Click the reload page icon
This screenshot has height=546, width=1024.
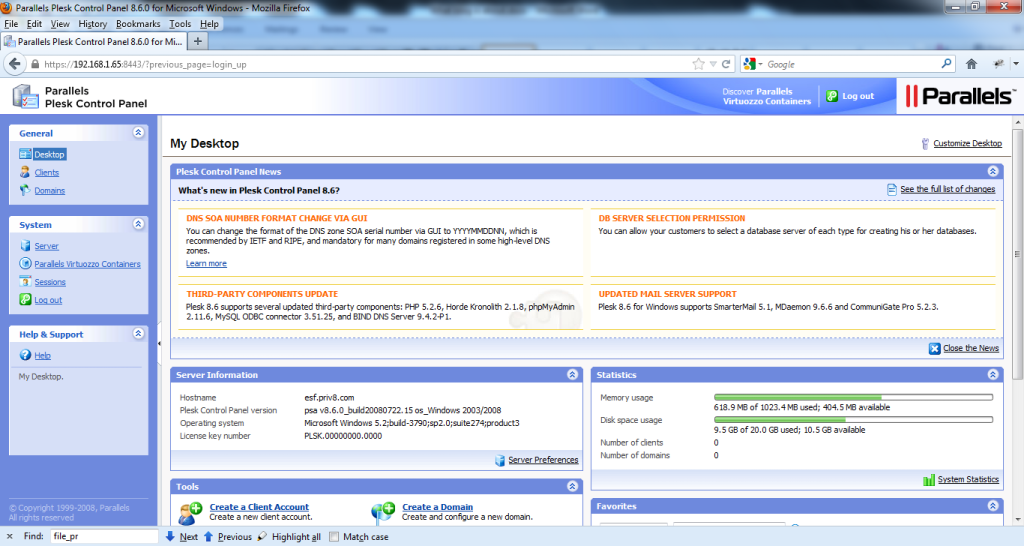coord(726,64)
